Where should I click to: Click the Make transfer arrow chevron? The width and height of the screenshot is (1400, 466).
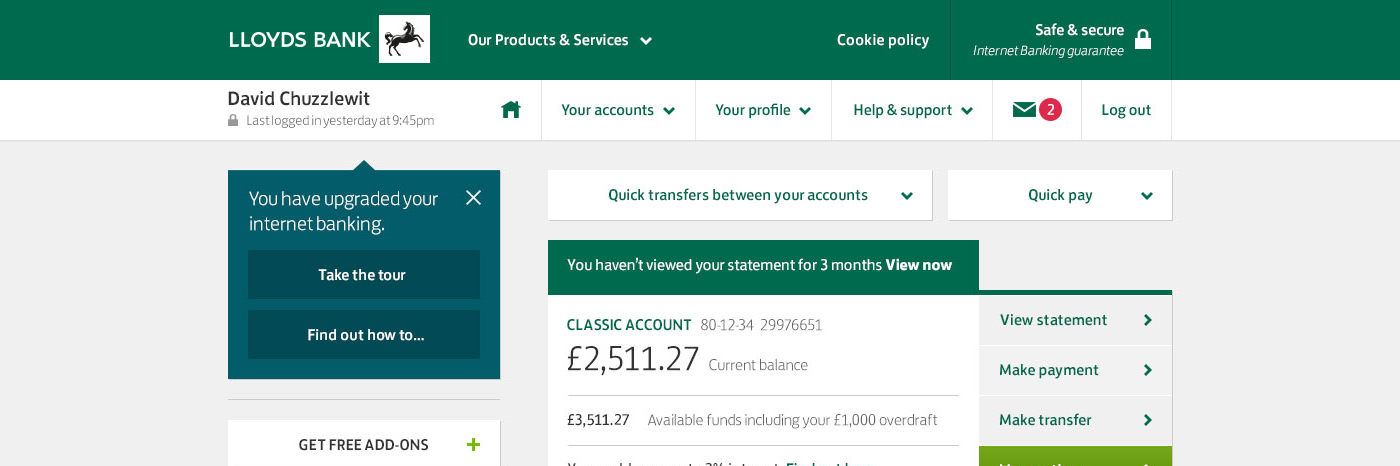pos(1147,420)
